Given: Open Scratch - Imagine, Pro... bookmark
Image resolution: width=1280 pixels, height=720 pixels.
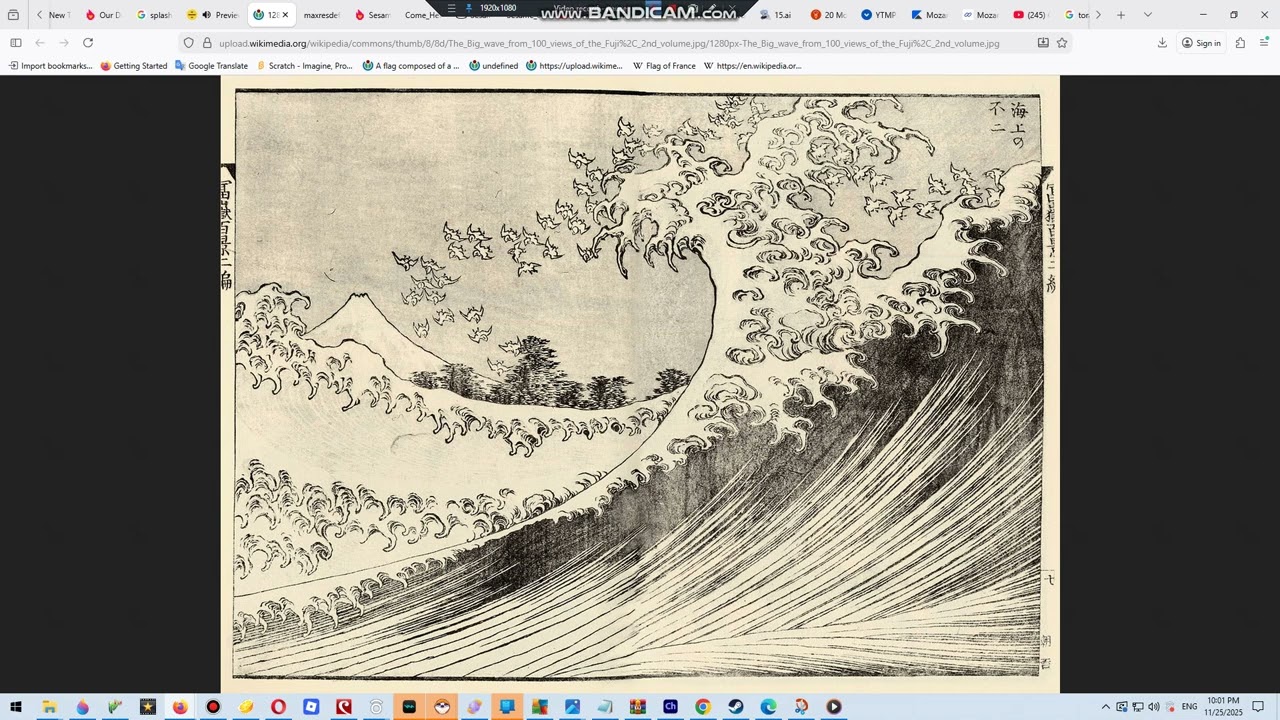Looking at the screenshot, I should [304, 66].
